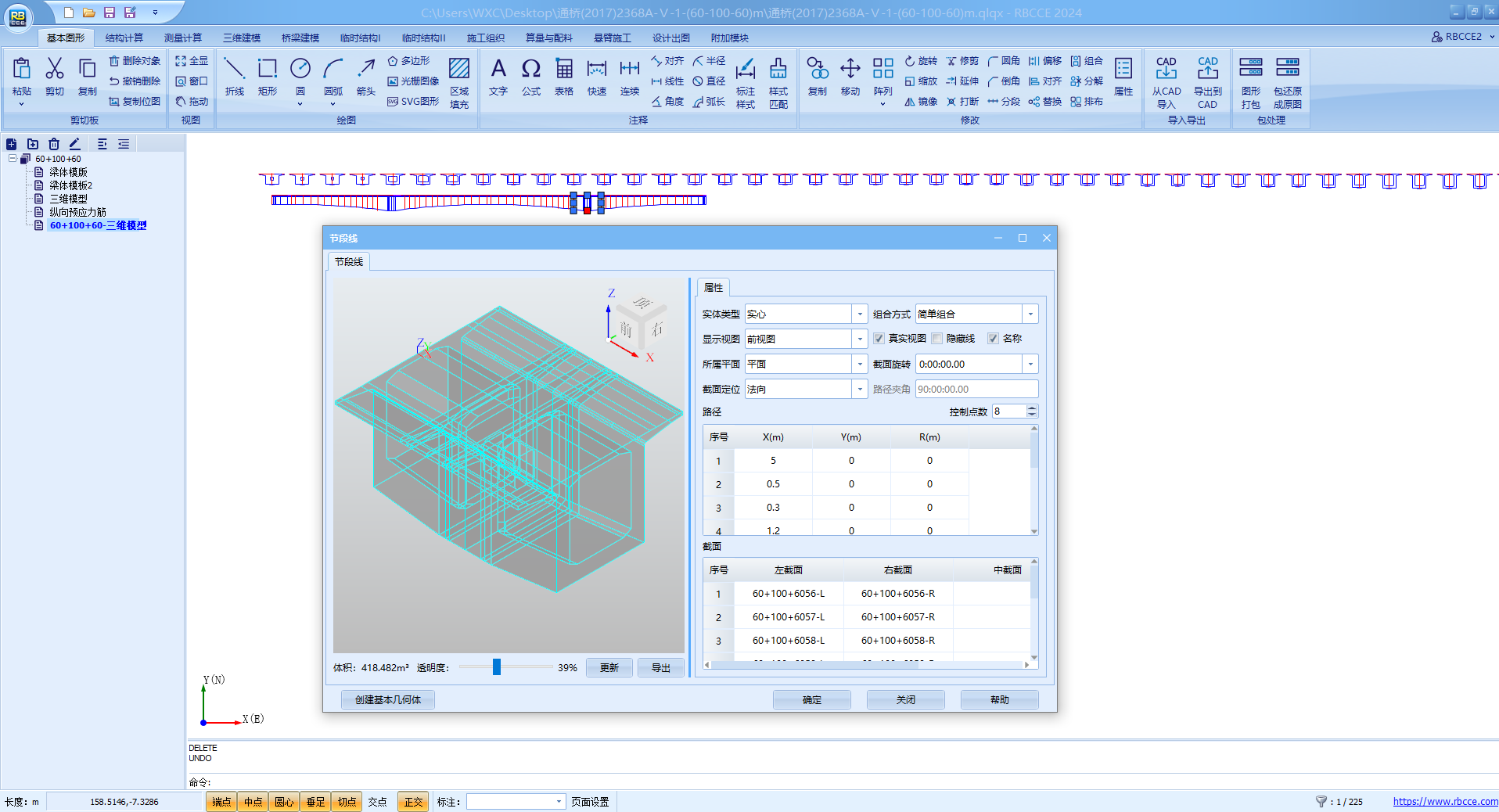Insert a table with 表格 icon
The image size is (1499, 812).
click(564, 77)
